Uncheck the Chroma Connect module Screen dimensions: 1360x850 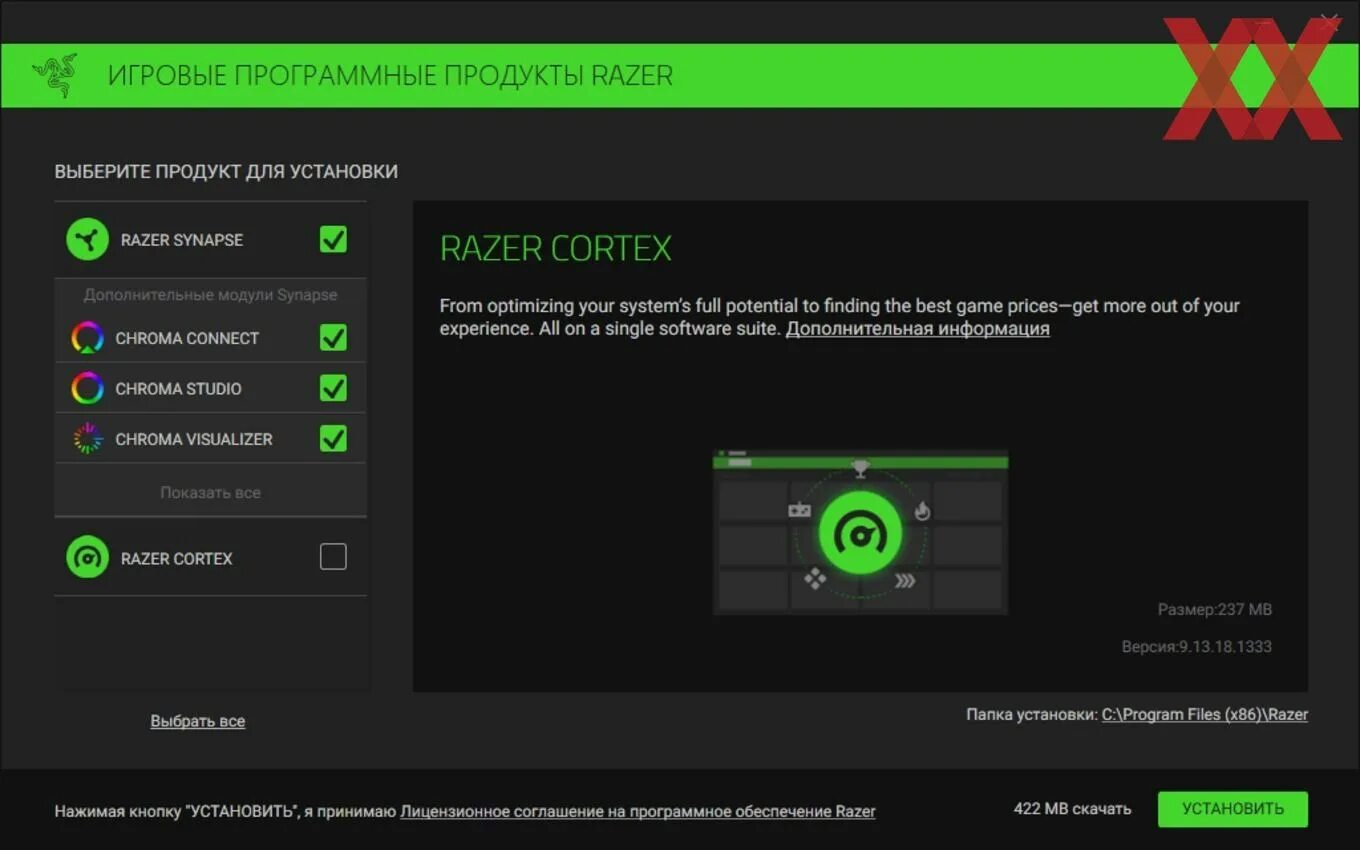tap(333, 338)
